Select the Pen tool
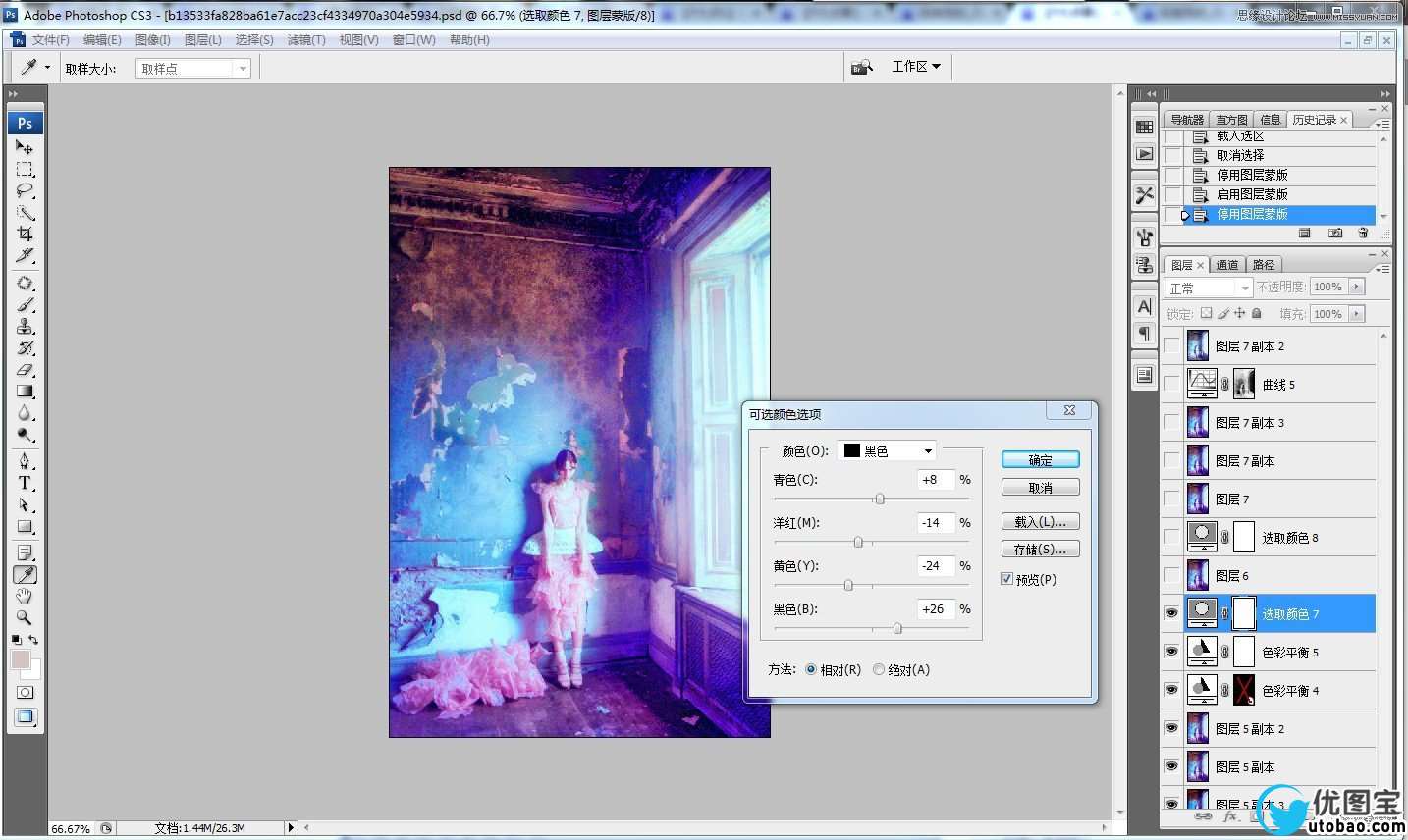Viewport: 1408px width, 840px height. 25,461
